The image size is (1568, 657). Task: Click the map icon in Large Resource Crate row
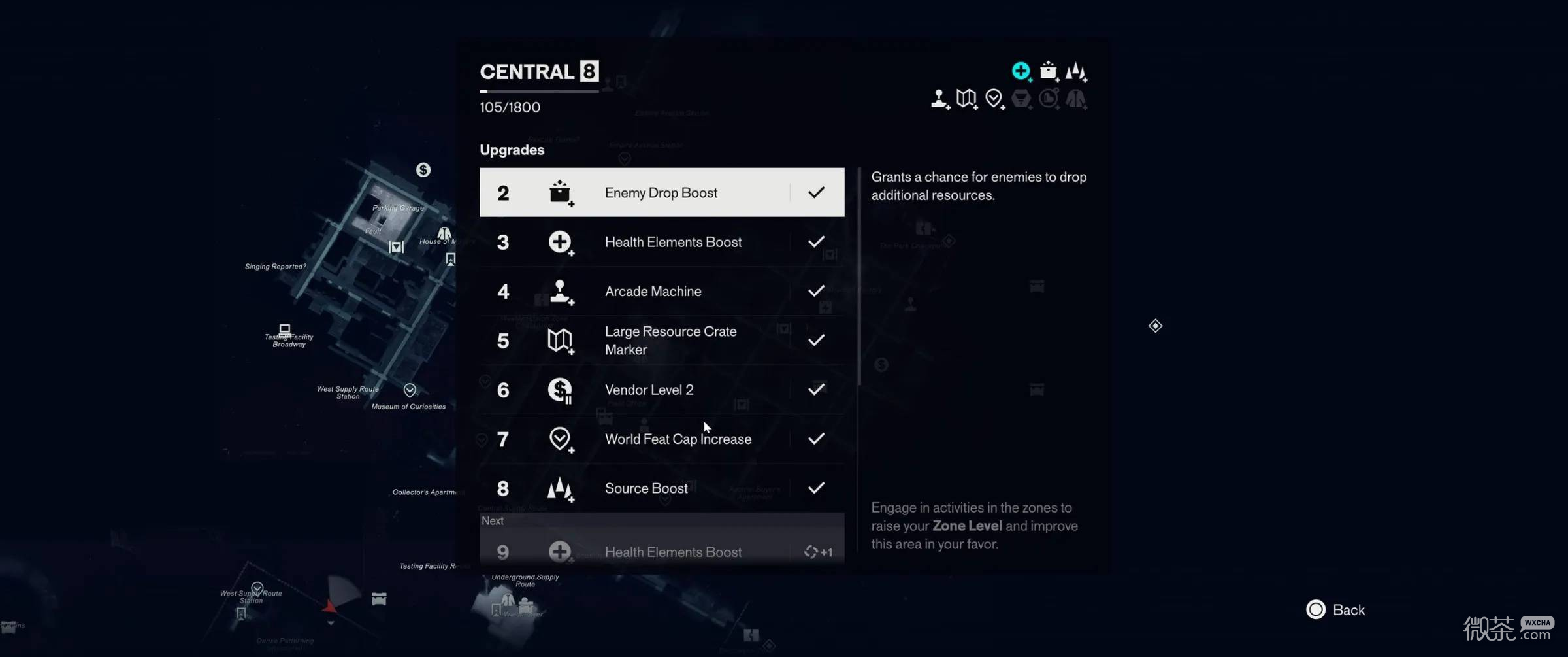561,341
